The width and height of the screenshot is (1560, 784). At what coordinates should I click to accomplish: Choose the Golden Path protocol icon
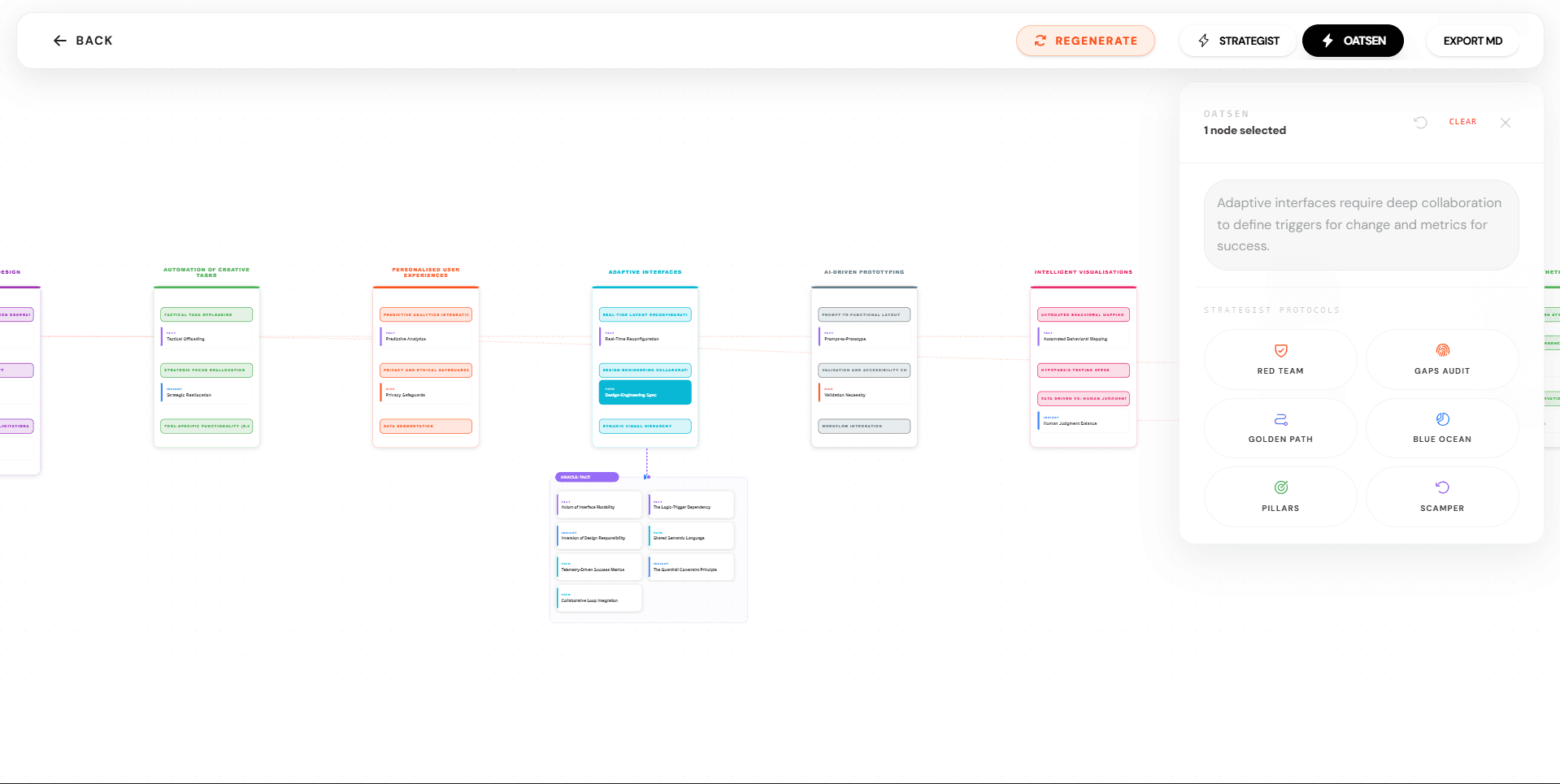[x=1280, y=419]
